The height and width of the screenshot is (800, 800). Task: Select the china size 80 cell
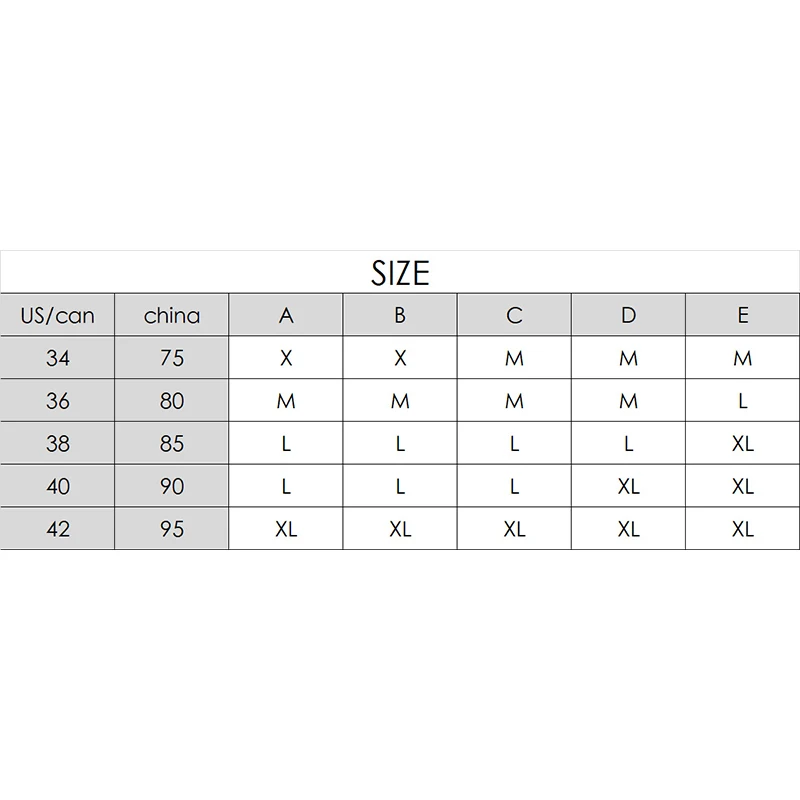171,401
